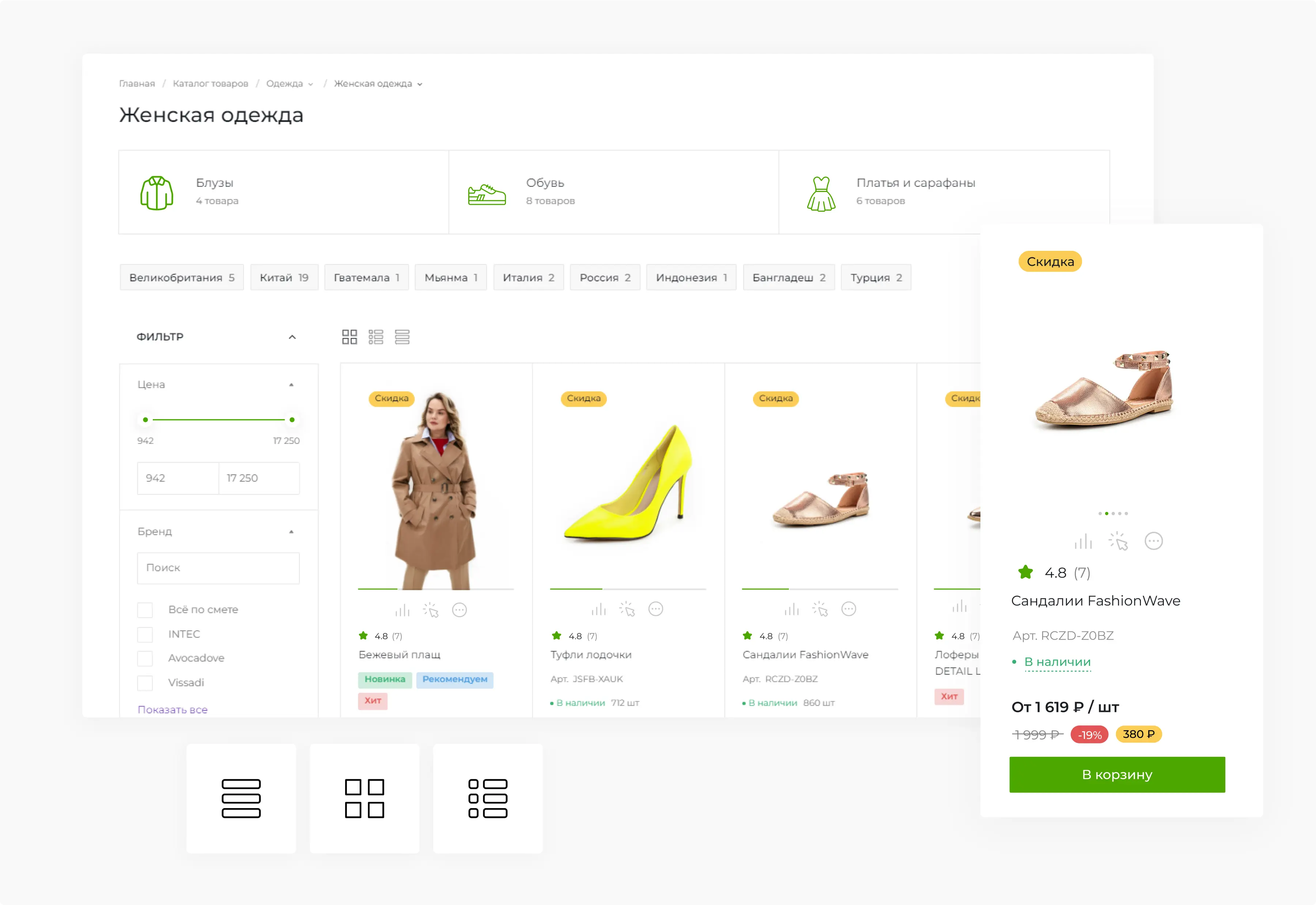Screen dimensions: 1316x905
Task: Click the Показать все link
Action: pos(172,709)
